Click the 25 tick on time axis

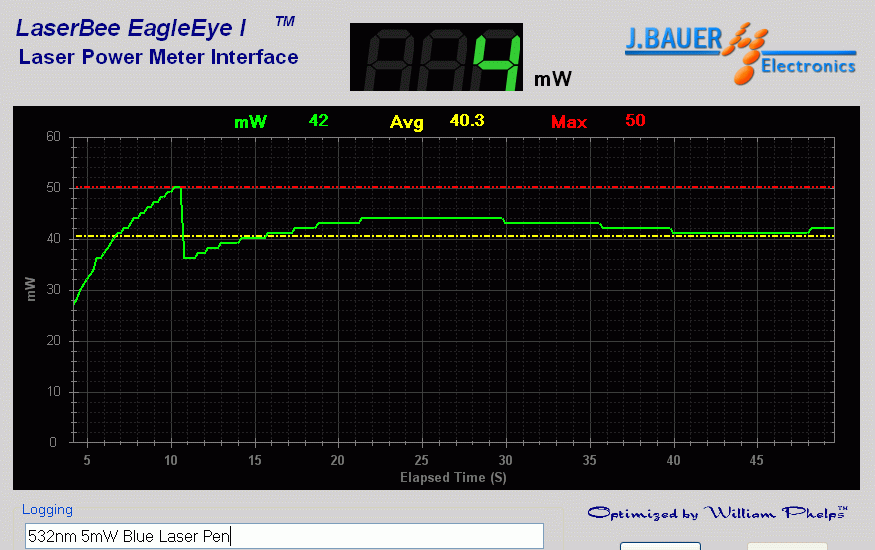tap(421, 460)
